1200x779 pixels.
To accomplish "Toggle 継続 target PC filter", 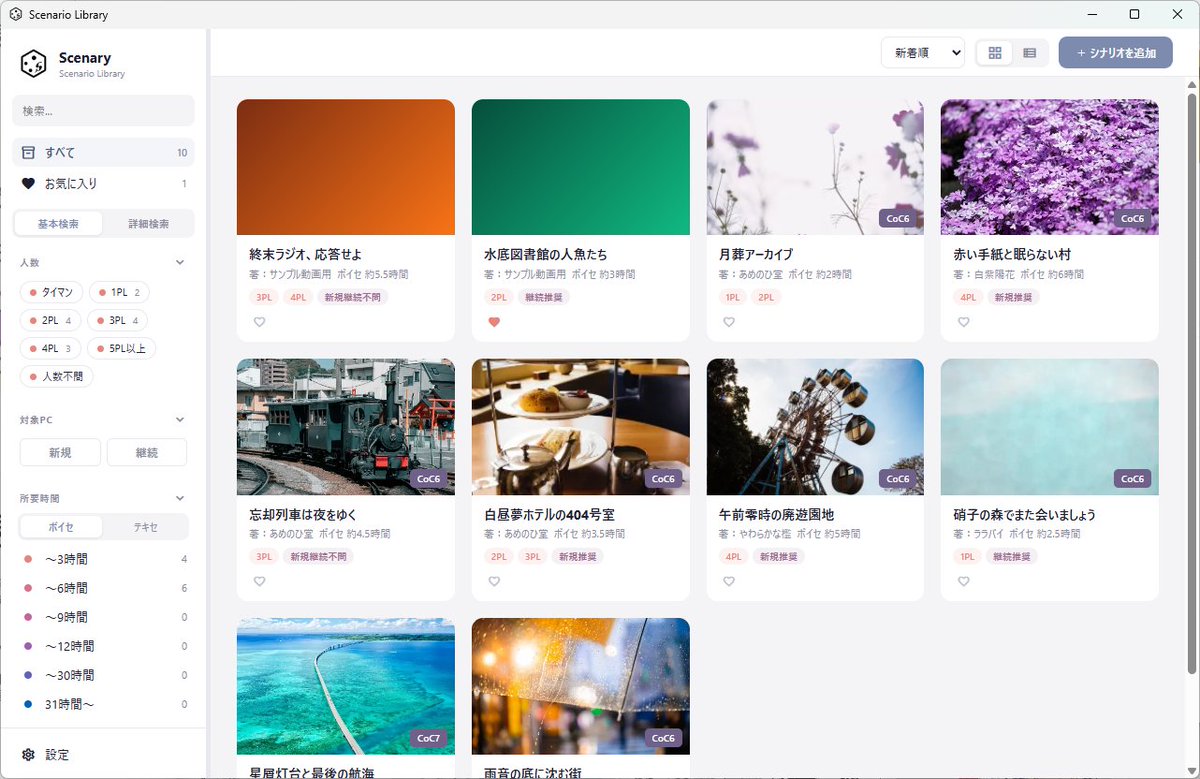I will [x=147, y=452].
